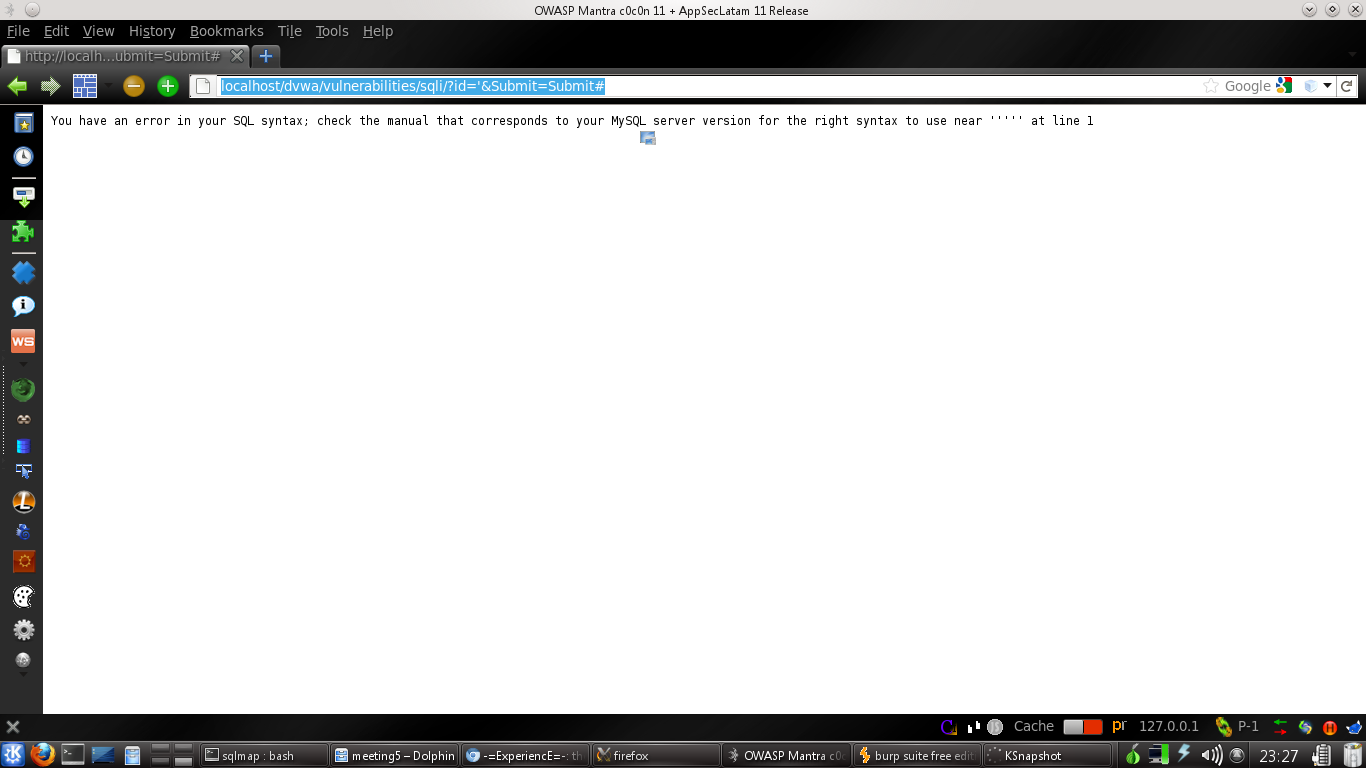The height and width of the screenshot is (768, 1366).
Task: Open the Tools menu
Action: (331, 31)
